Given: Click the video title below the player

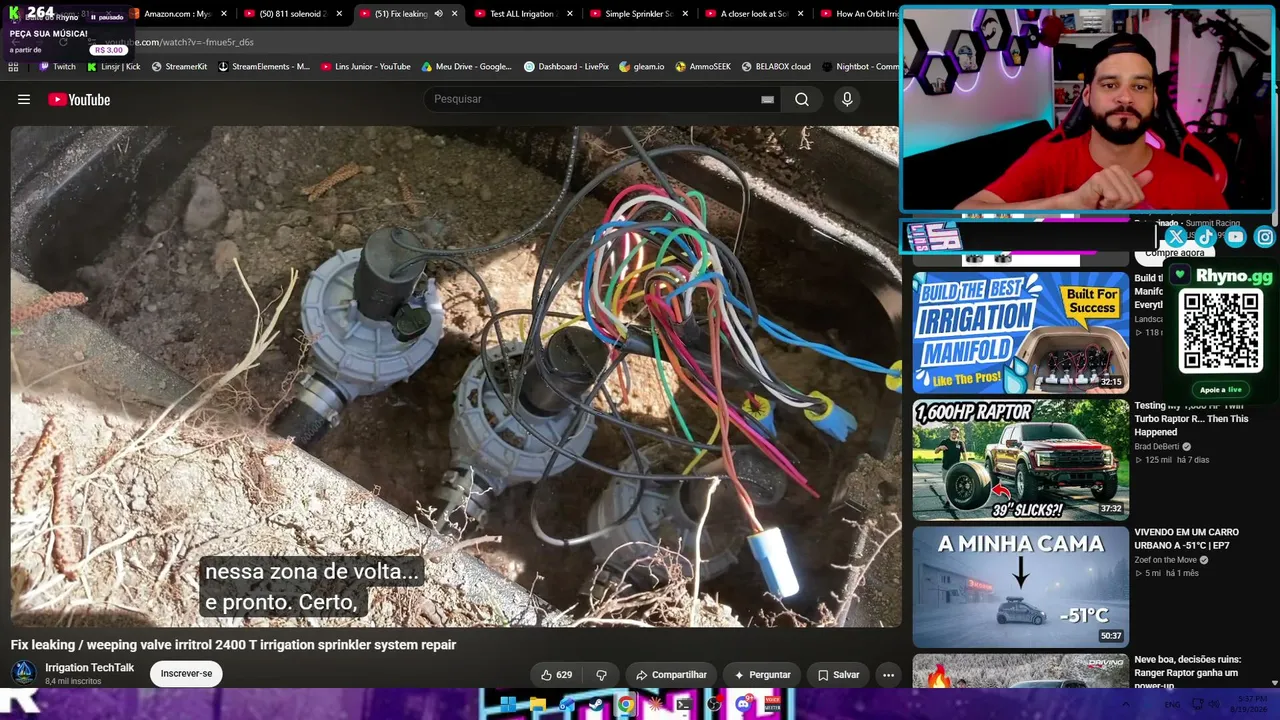Looking at the screenshot, I should click(x=233, y=645).
